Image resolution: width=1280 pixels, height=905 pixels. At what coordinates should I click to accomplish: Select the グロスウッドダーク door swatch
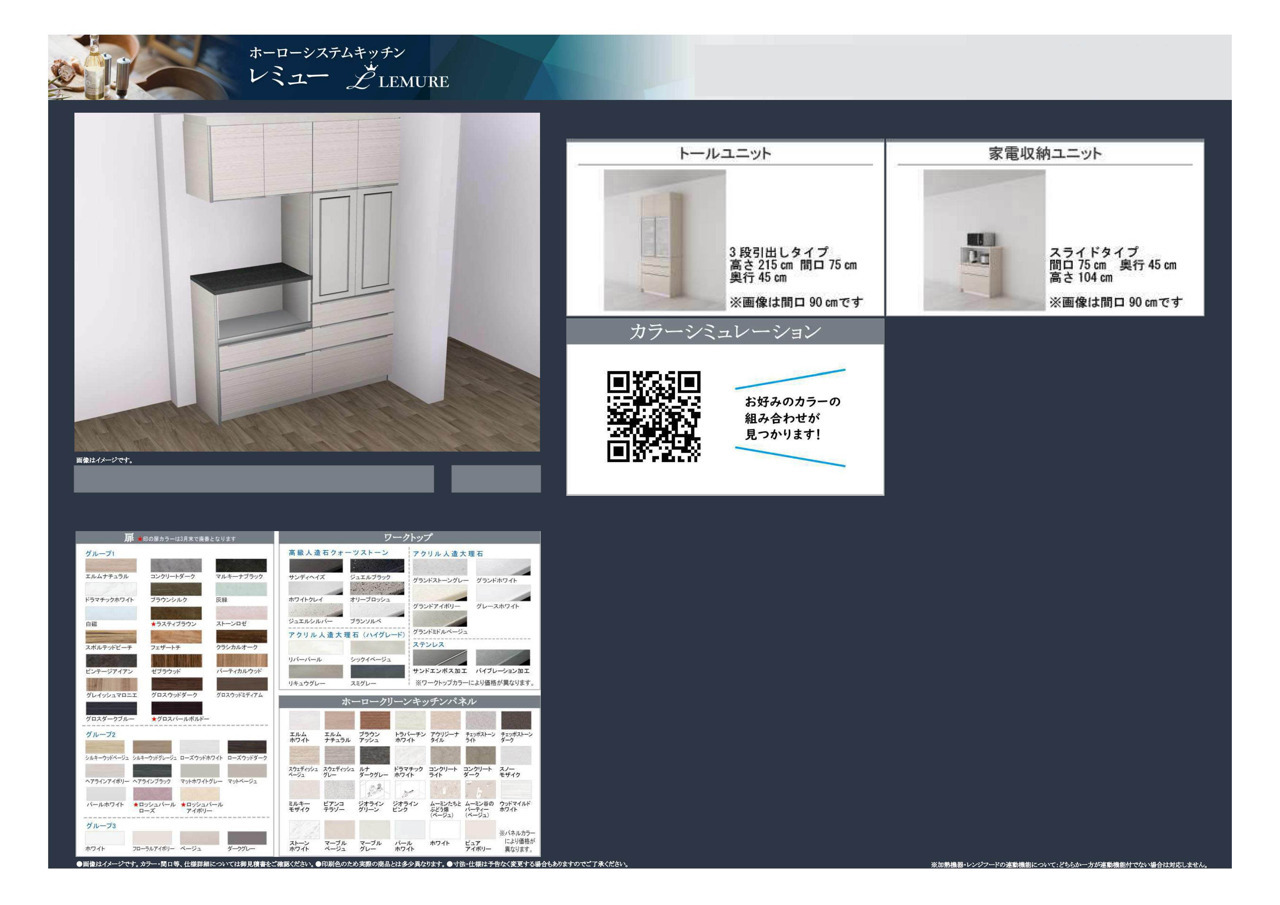[176, 684]
